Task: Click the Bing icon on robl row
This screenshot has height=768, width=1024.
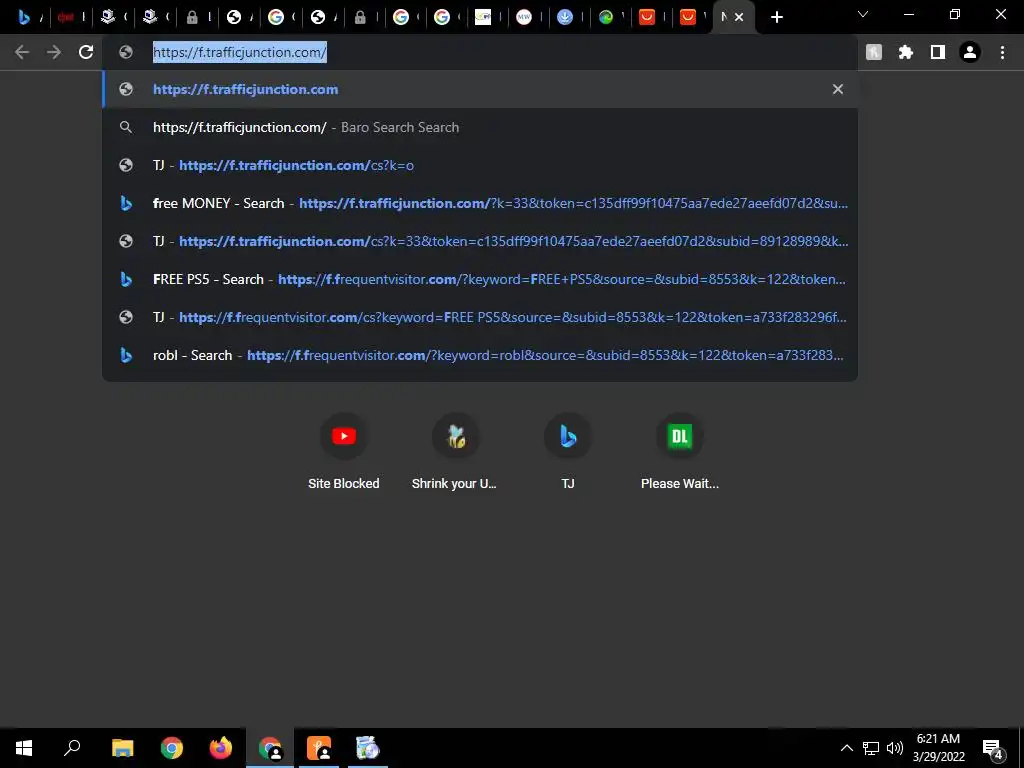Action: tap(126, 355)
